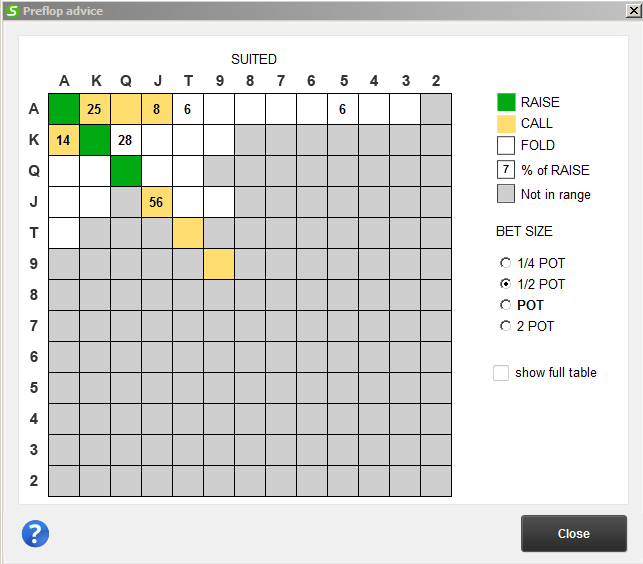
Task: Choose the POT bet size radio button
Action: pyautogui.click(x=506, y=305)
